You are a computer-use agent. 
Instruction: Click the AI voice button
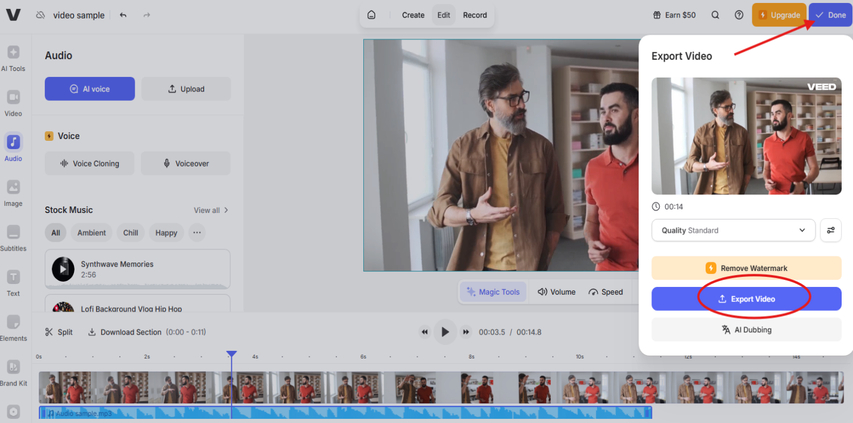(90, 89)
